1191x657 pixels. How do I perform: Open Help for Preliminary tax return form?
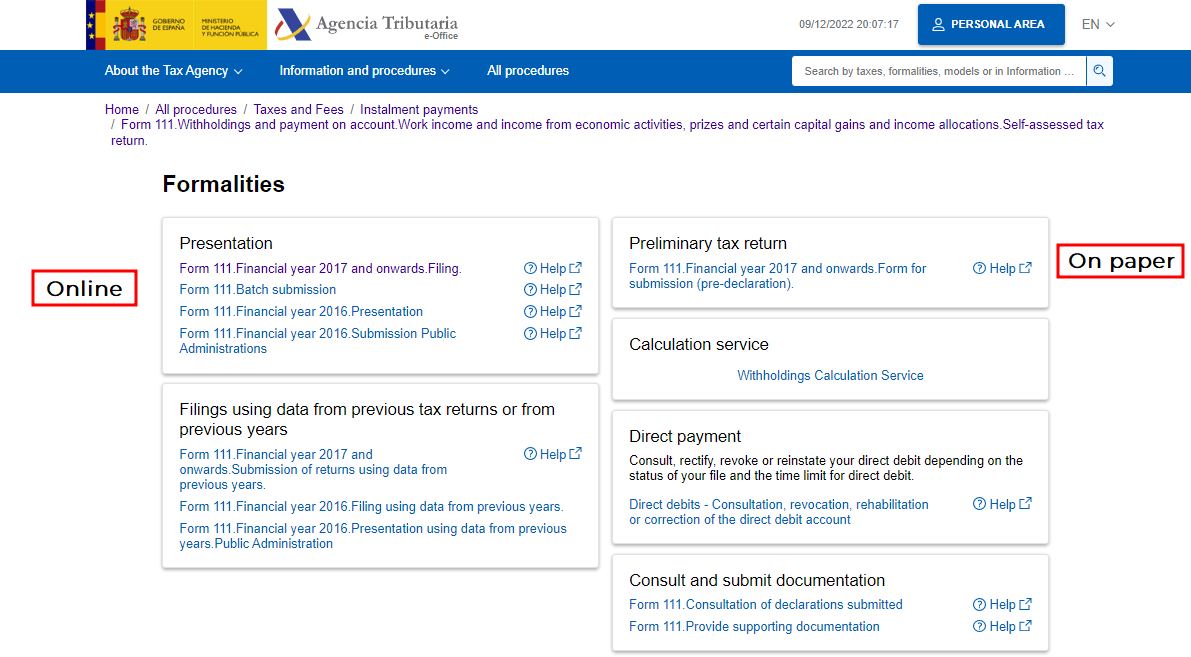coord(1001,269)
